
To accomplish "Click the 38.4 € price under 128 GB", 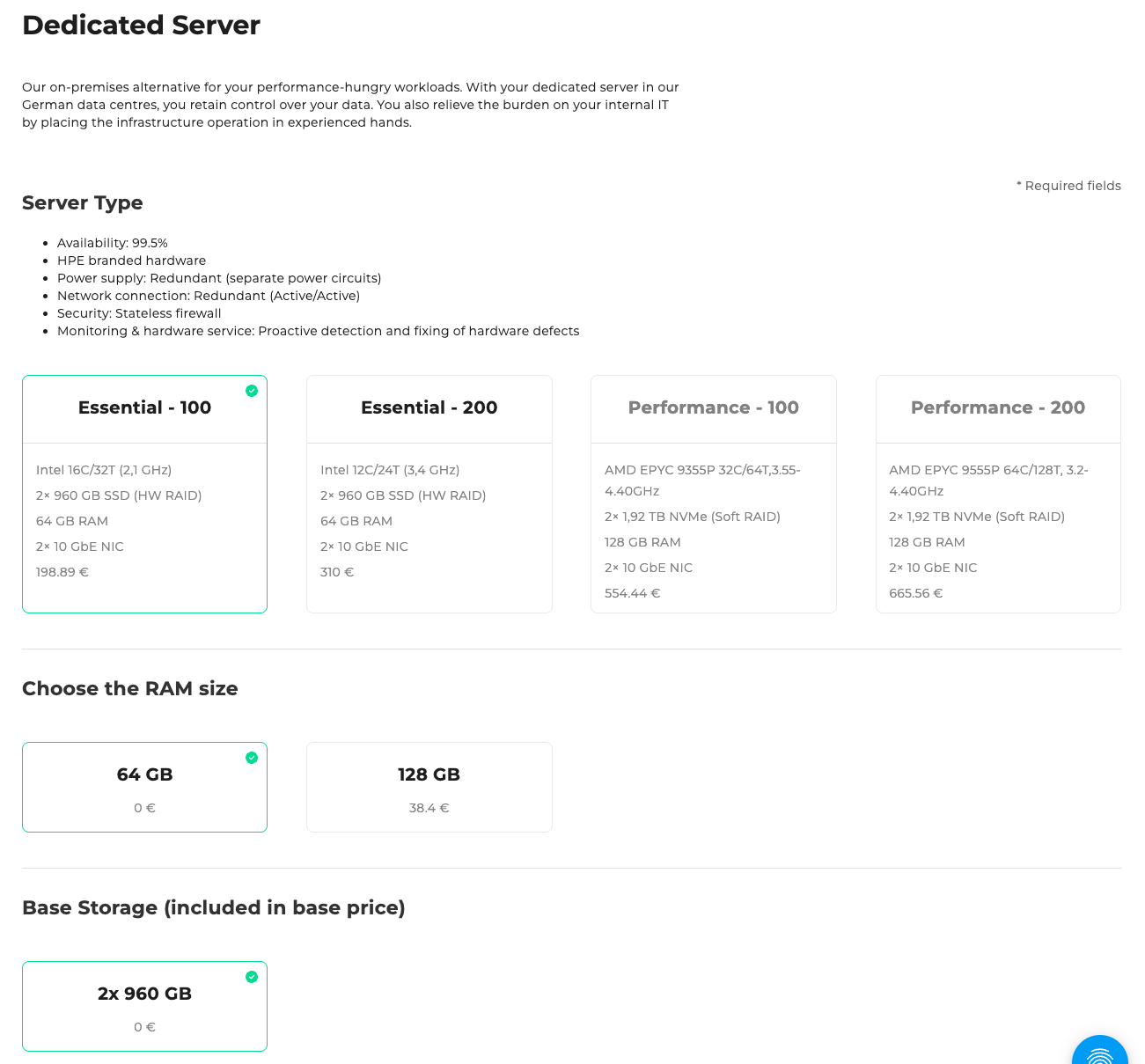I will pos(429,807).
